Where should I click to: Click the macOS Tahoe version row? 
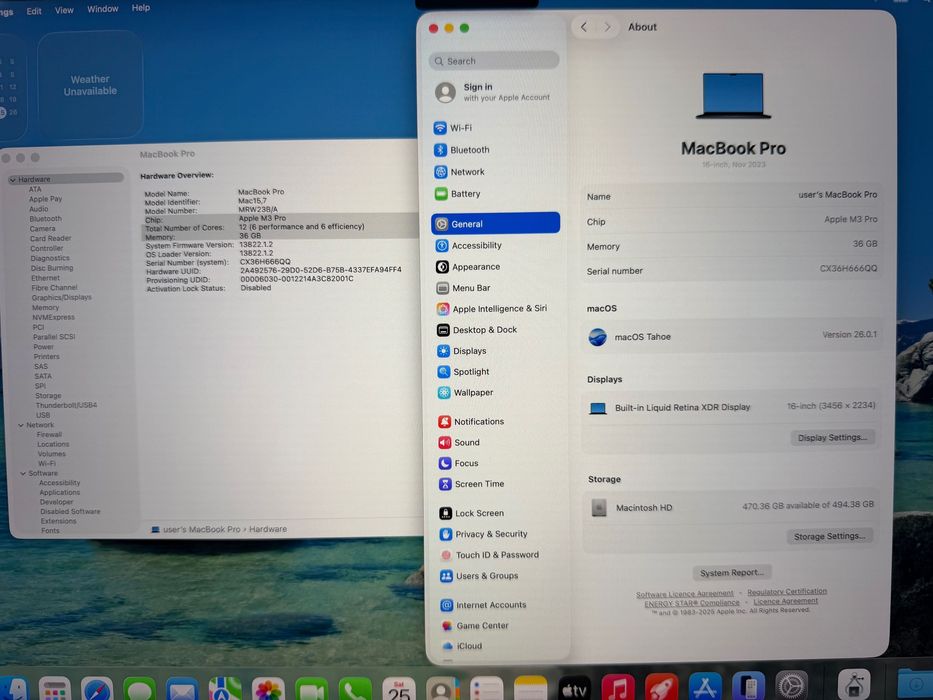click(731, 336)
